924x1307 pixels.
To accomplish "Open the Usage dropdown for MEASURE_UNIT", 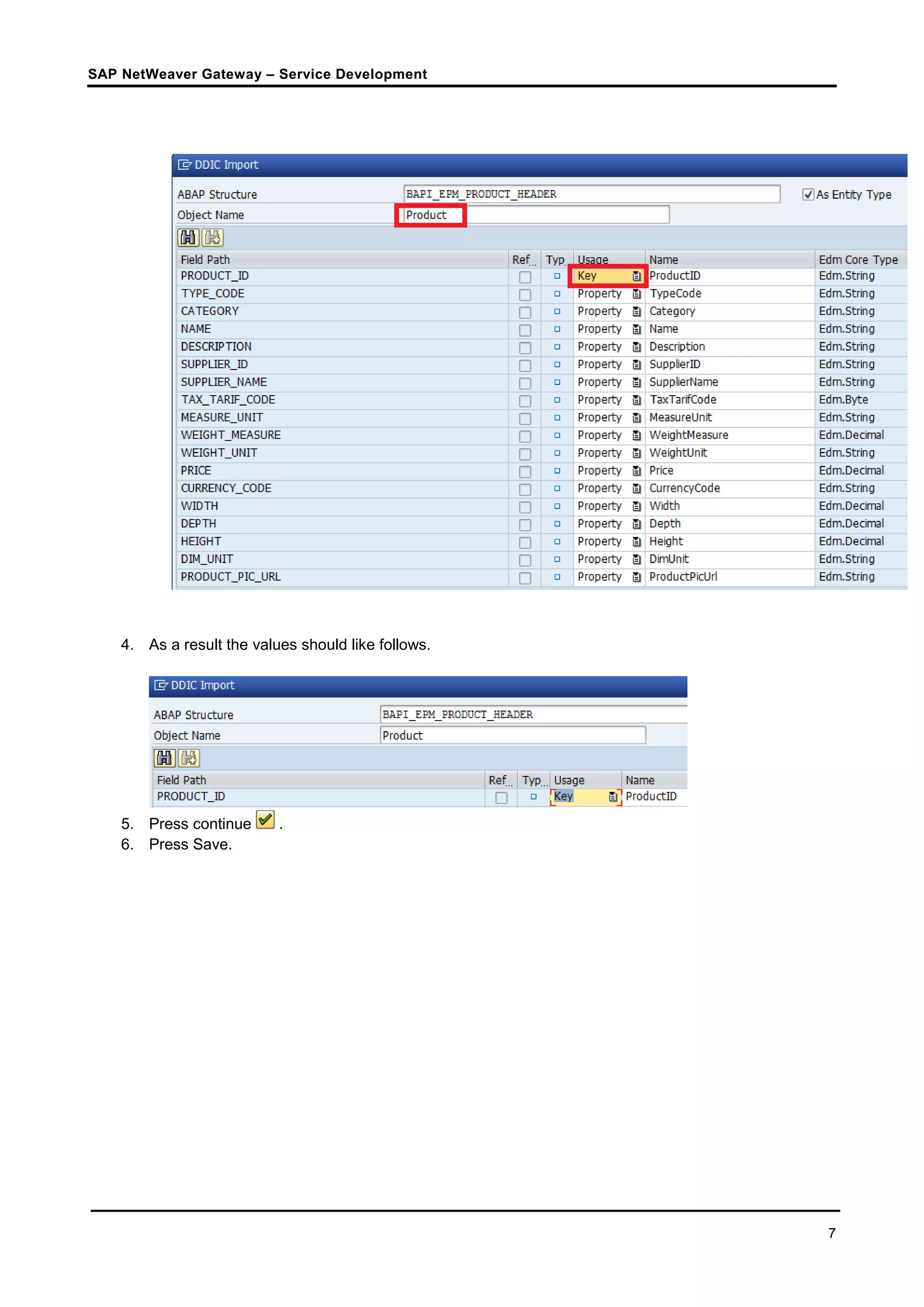I will point(637,418).
